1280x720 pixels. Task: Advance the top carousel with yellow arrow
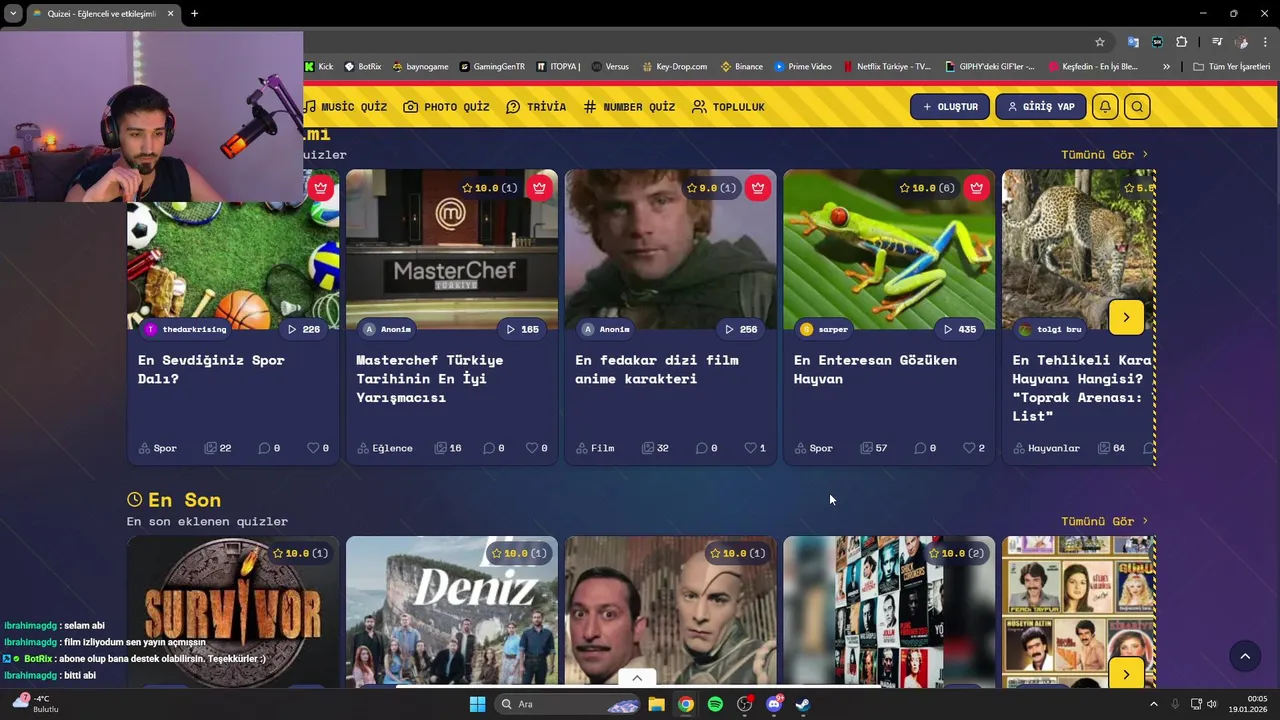click(x=1126, y=317)
